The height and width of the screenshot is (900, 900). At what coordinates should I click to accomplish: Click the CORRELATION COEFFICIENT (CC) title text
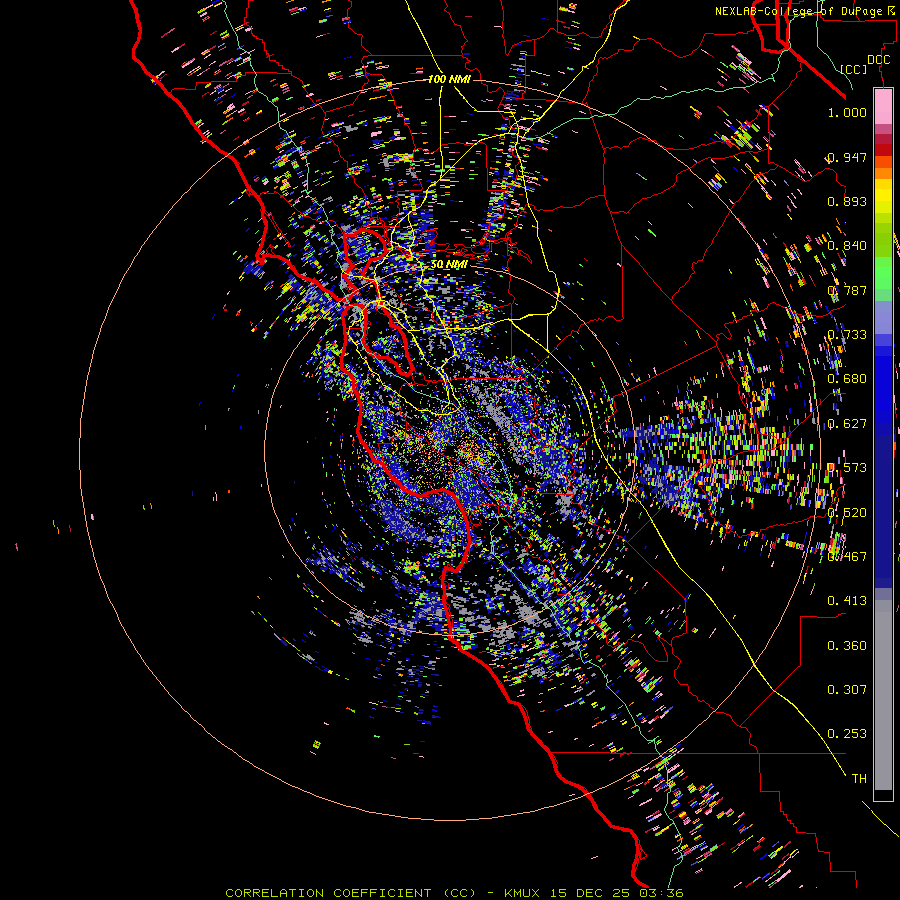click(x=351, y=893)
